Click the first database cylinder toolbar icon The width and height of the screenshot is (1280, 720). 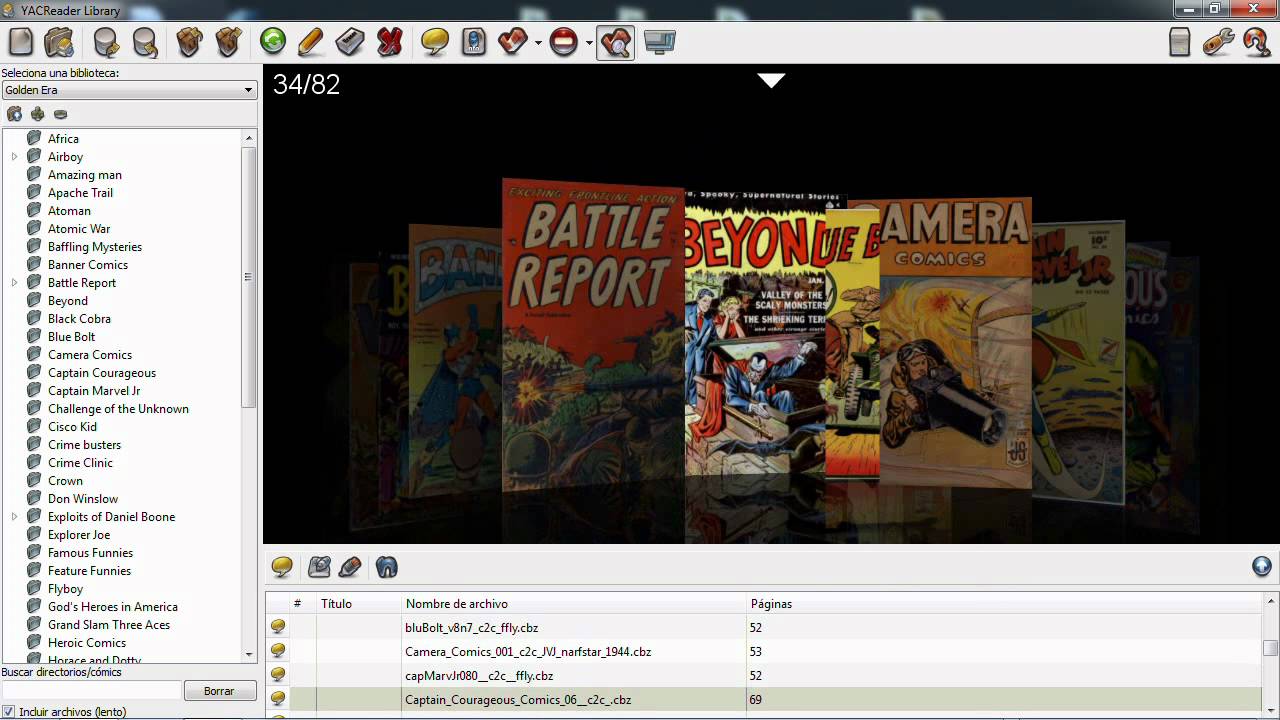click(x=106, y=42)
